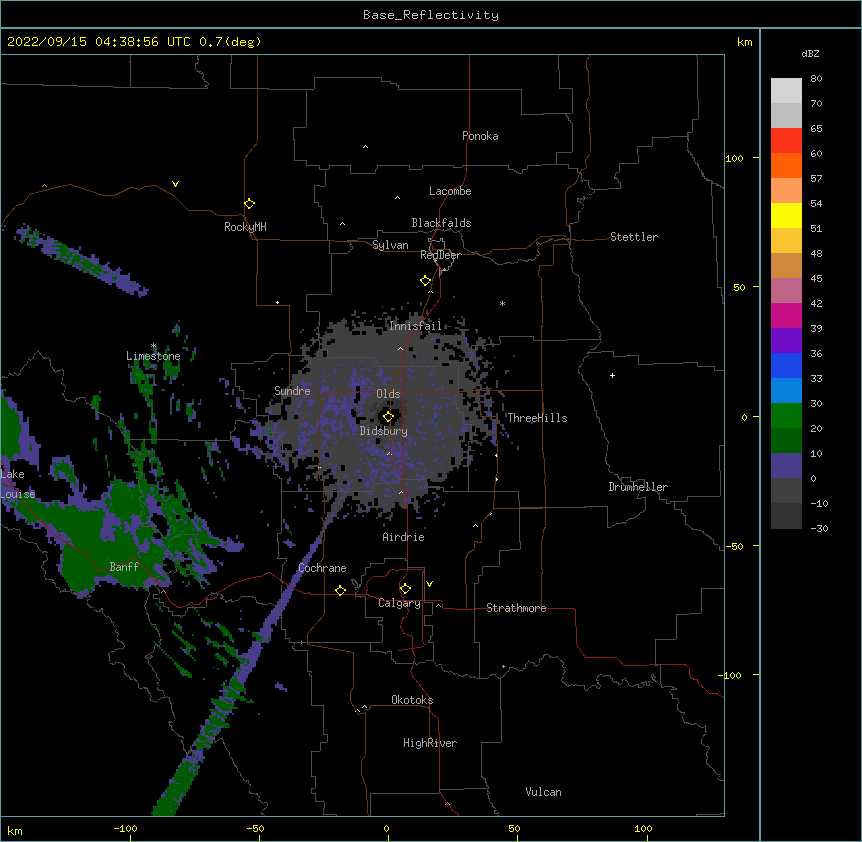This screenshot has height=842, width=862.
Task: Click the RedDeer city label
Action: coord(440,255)
